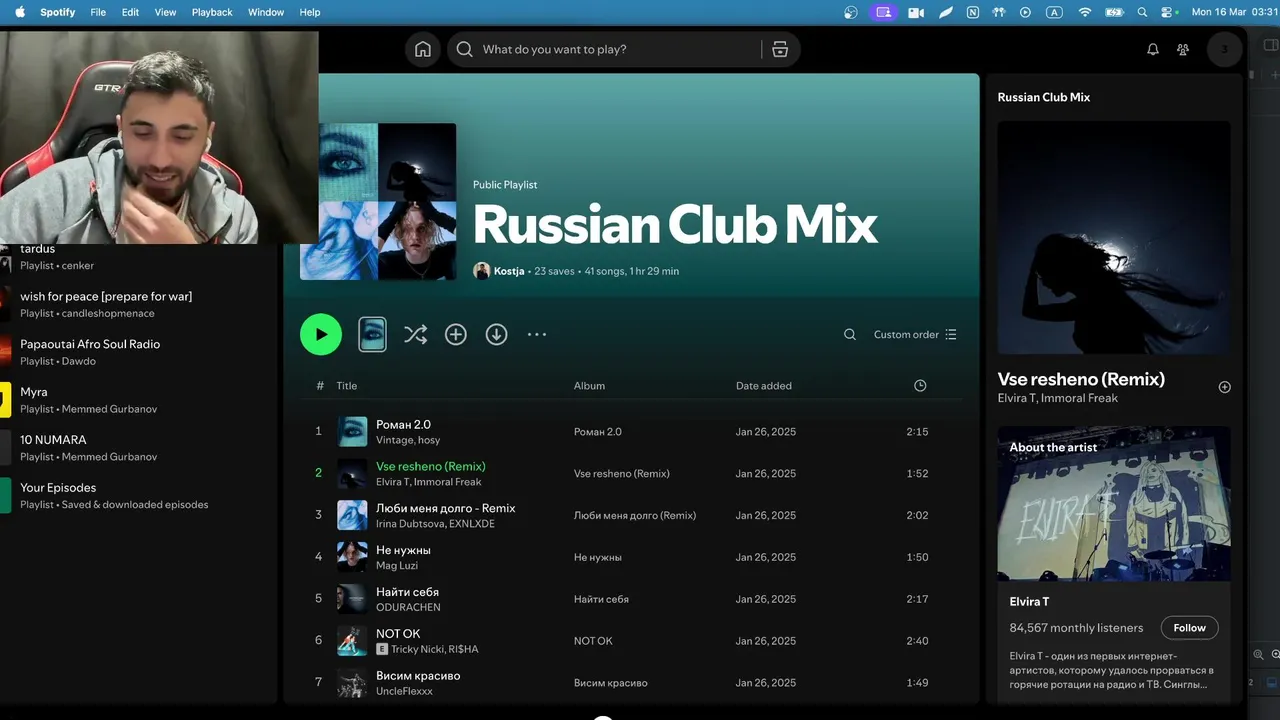Add Vse resheno (Remix) to Liked Songs
The width and height of the screenshot is (1280, 720).
pyautogui.click(x=1224, y=387)
